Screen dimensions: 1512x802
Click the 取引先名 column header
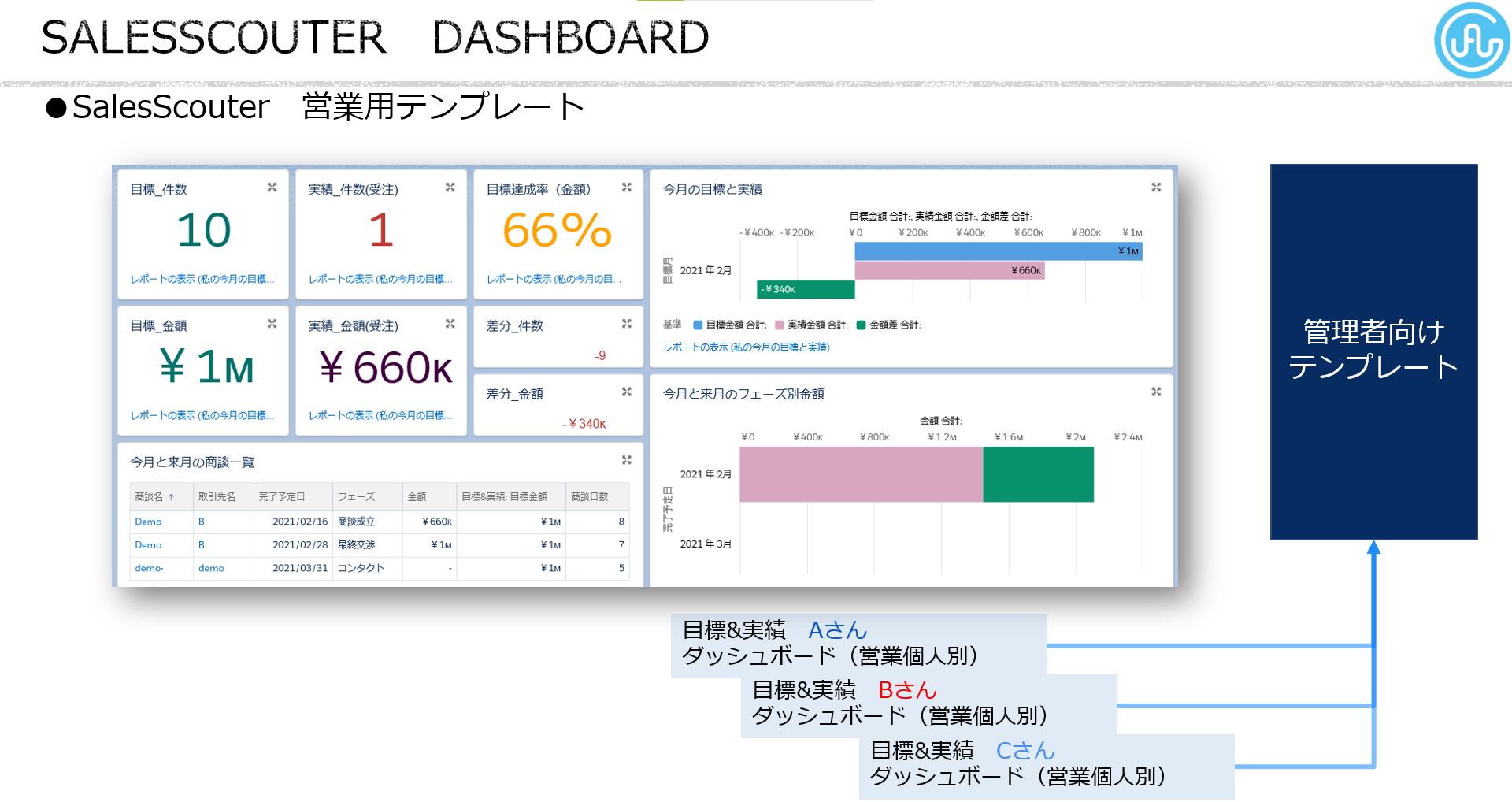(x=224, y=497)
